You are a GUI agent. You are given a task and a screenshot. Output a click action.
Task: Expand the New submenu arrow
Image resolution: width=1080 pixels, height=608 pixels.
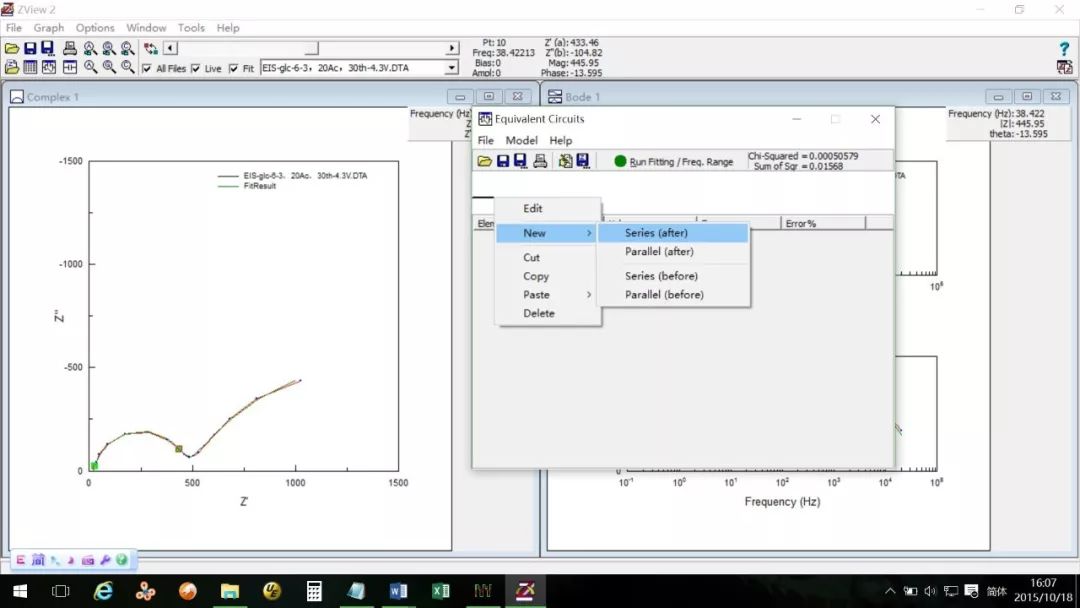coord(589,233)
